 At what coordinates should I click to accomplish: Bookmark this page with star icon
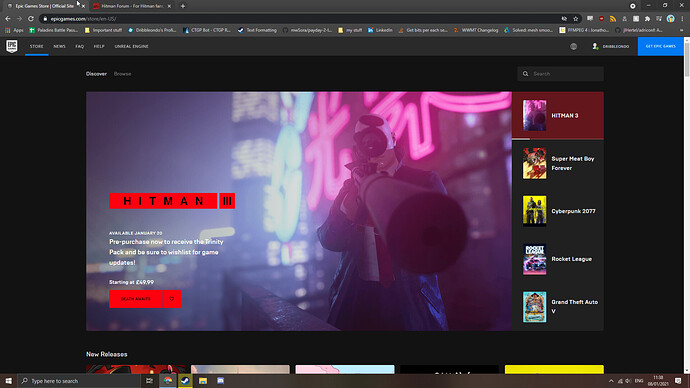576,19
